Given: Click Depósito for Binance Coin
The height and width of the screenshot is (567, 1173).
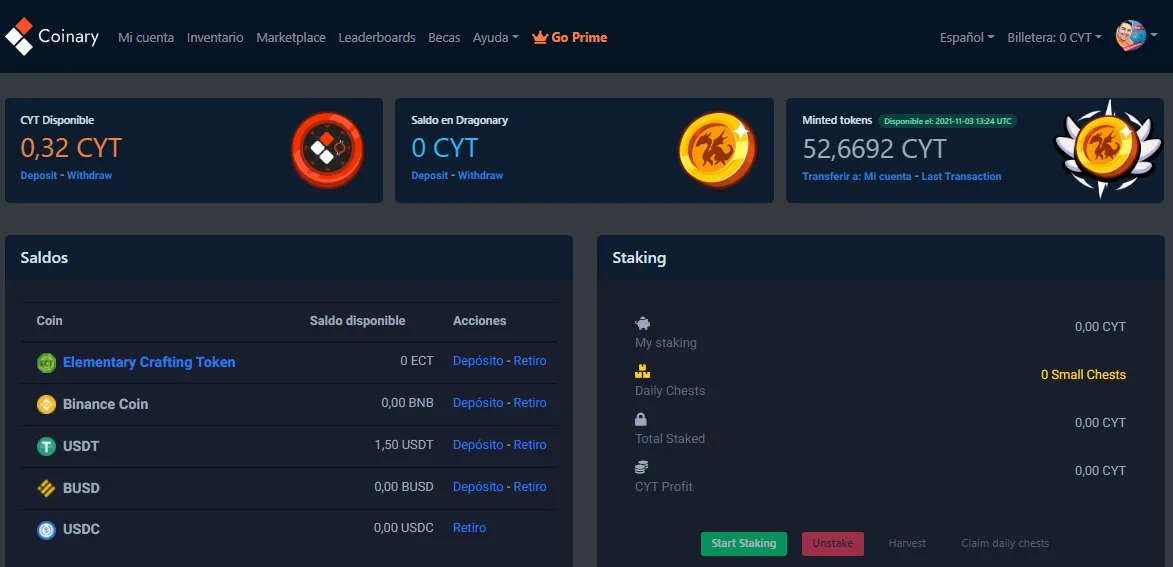Looking at the screenshot, I should [478, 402].
